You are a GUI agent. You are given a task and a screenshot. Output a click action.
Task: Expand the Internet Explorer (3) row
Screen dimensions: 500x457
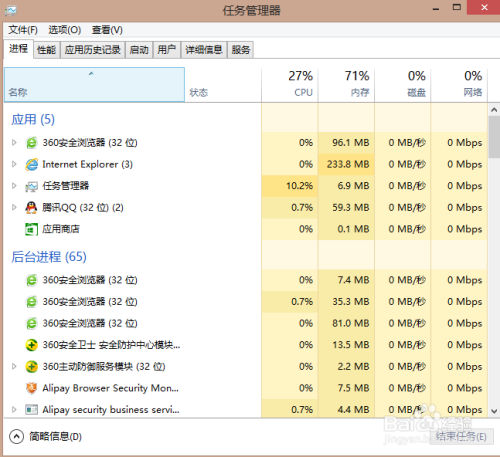point(14,164)
